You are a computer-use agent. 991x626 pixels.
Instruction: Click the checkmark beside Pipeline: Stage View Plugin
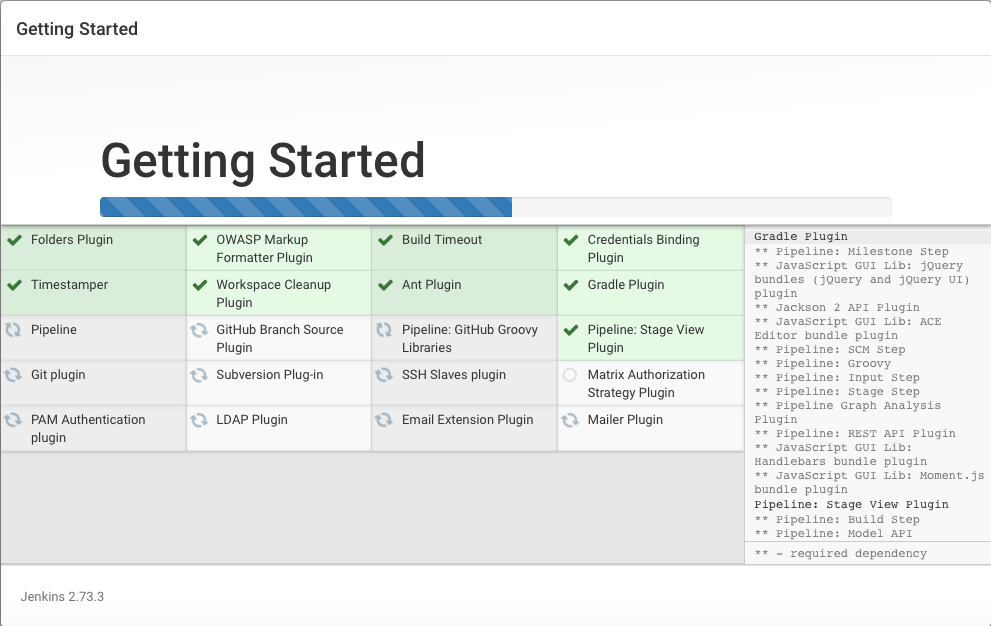coord(571,330)
